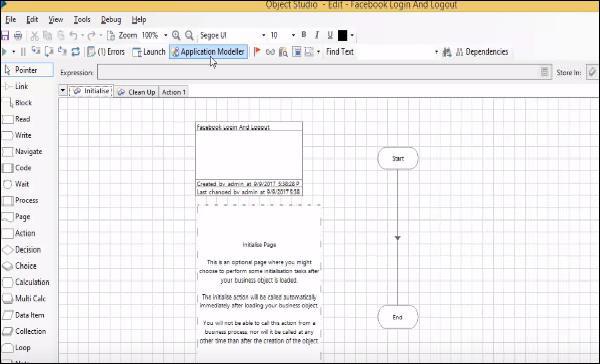Open the View menu
Screen dimensions: 600x364
click(55, 20)
